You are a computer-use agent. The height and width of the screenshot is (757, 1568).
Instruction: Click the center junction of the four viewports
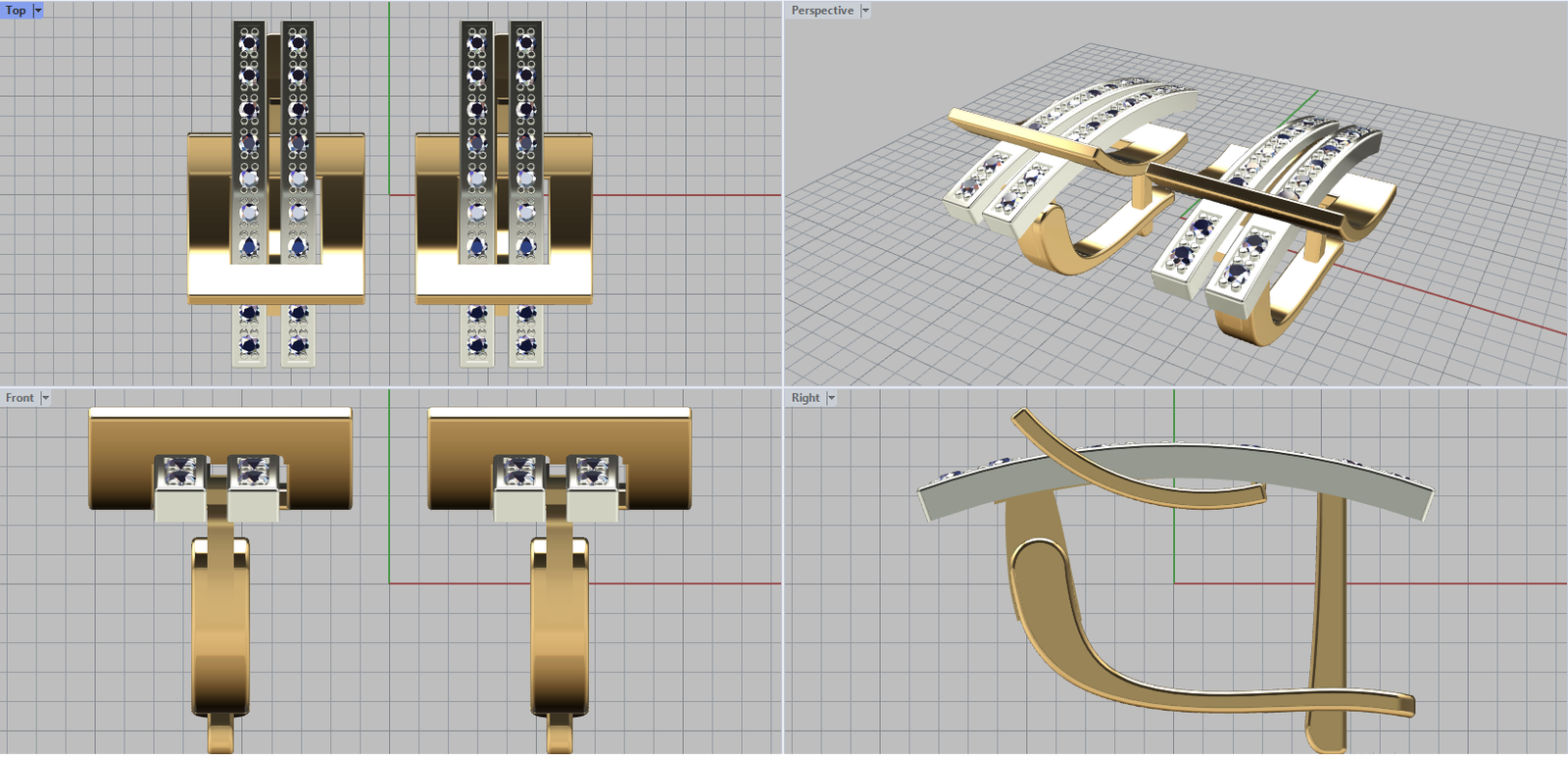point(784,387)
